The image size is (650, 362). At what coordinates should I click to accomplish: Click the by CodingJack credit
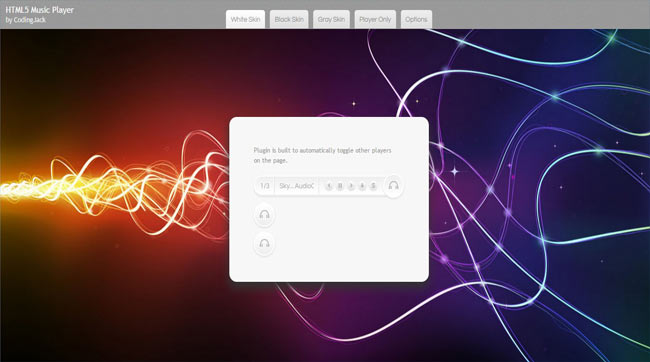coord(25,20)
